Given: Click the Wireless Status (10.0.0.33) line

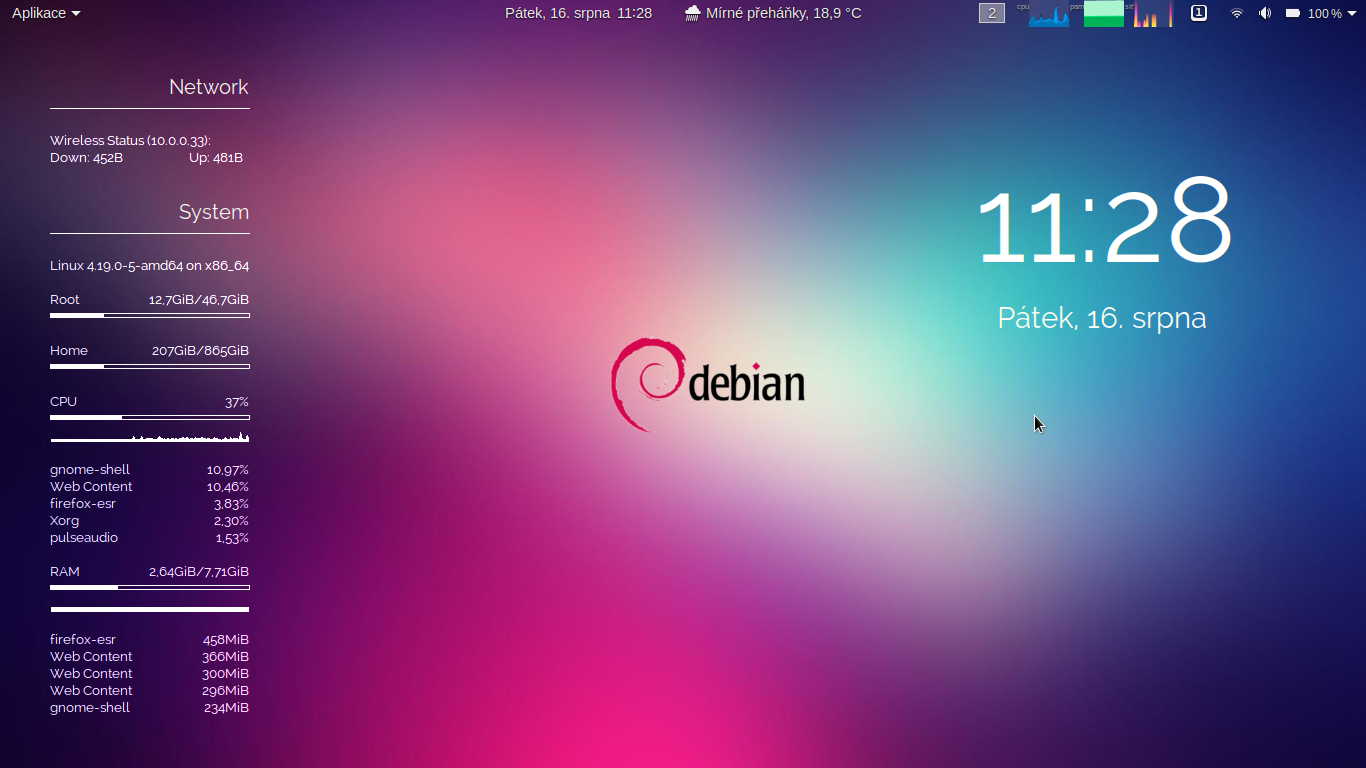Looking at the screenshot, I should pos(130,141).
